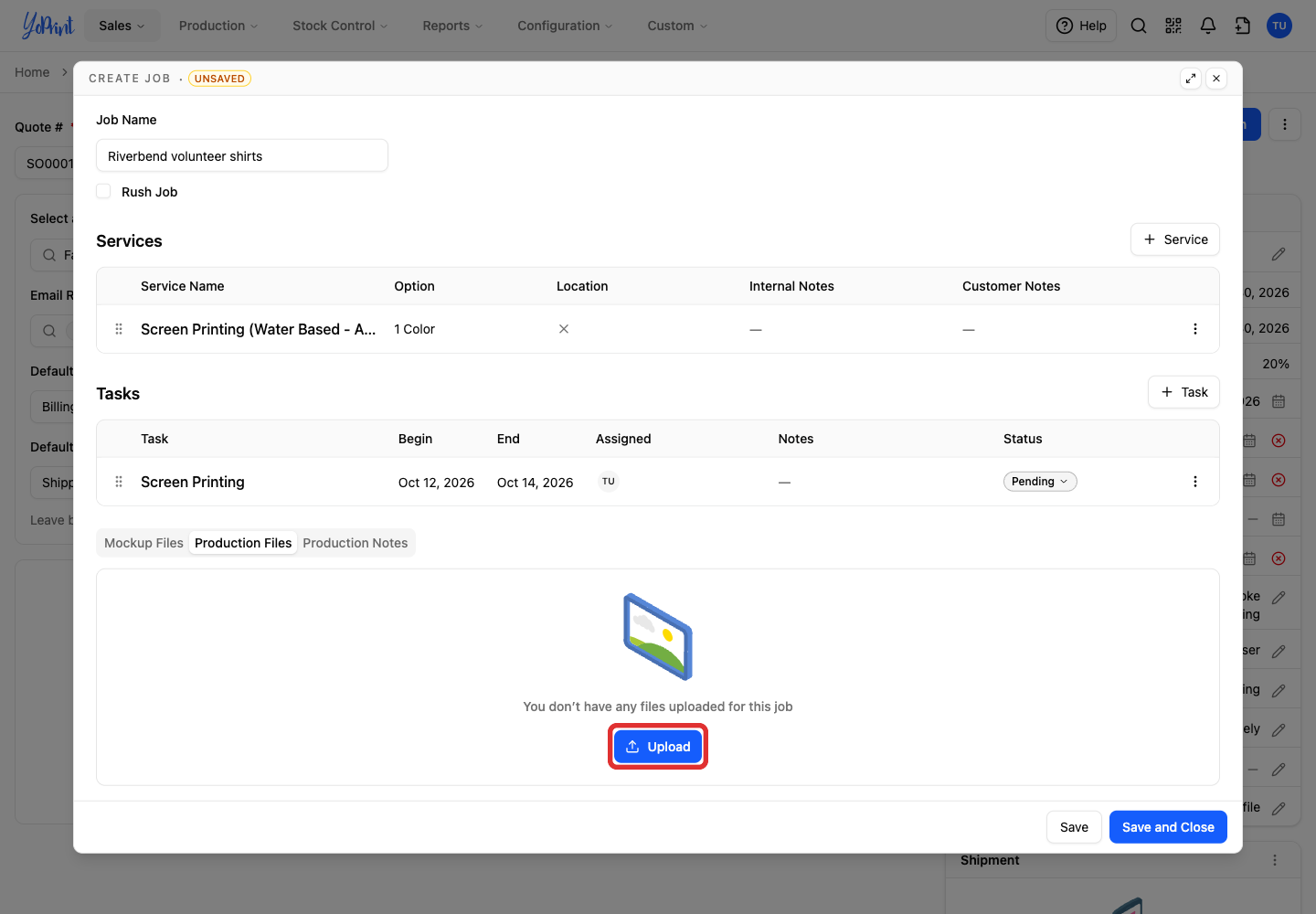
Task: Click Save and Close
Action: tap(1168, 827)
